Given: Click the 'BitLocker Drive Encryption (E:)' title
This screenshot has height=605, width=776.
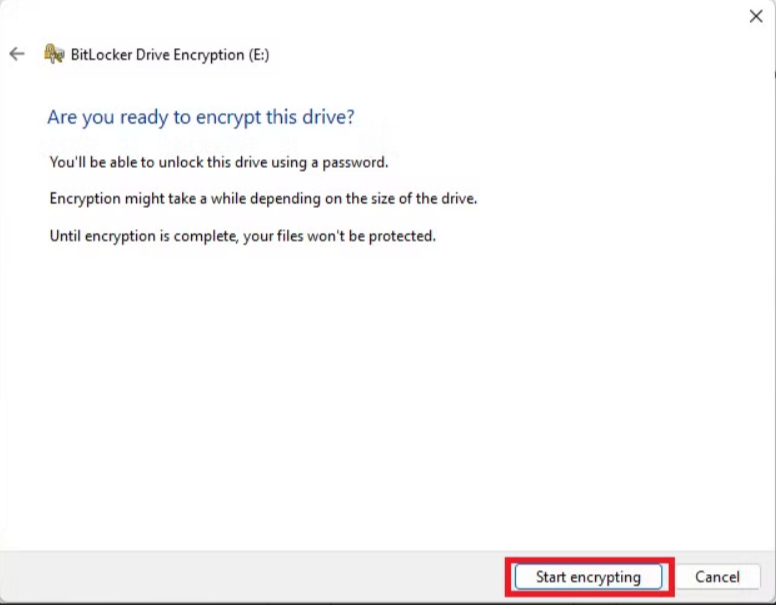Looking at the screenshot, I should pyautogui.click(x=170, y=54).
